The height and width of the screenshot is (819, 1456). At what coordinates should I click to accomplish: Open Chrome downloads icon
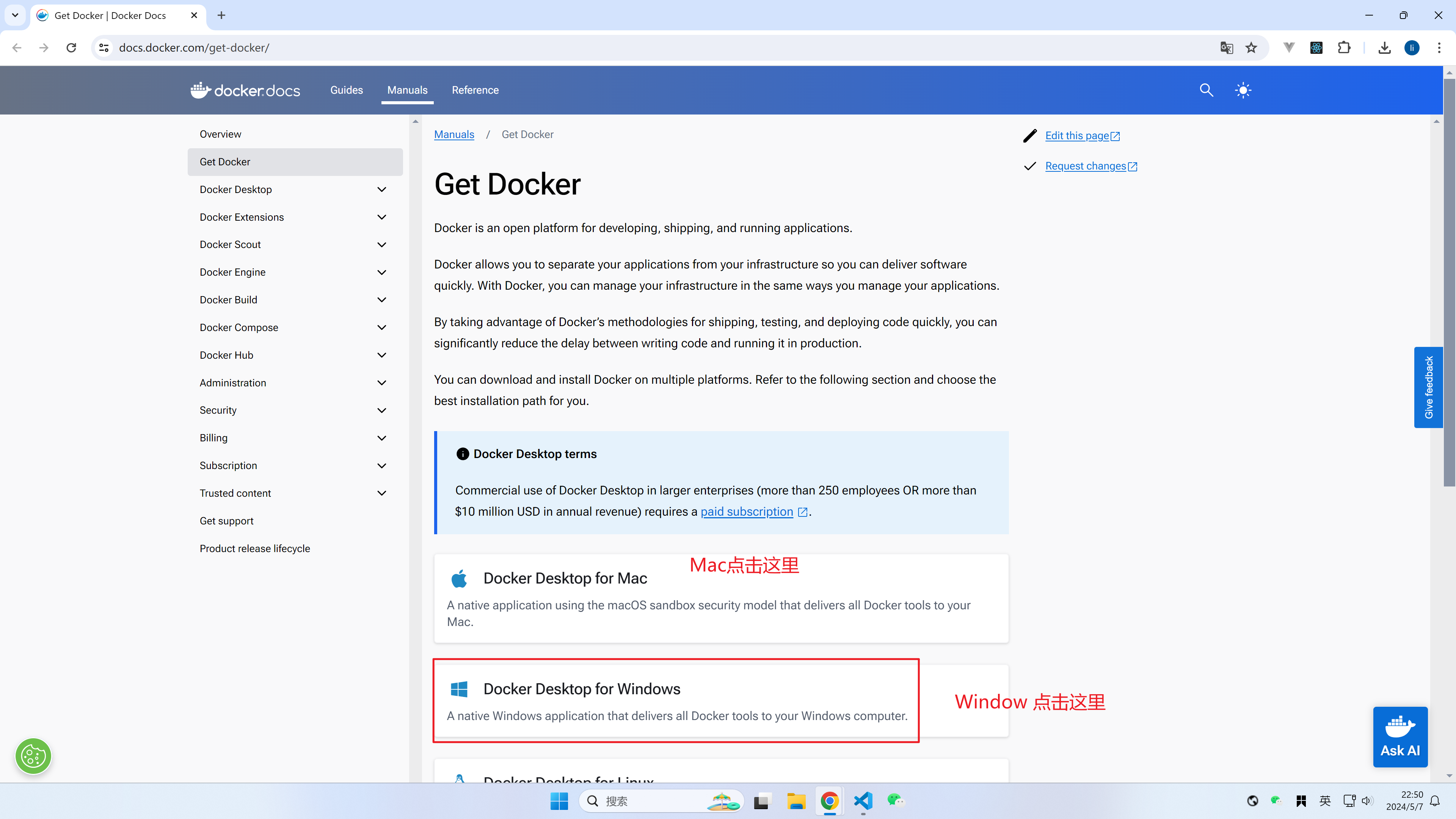(1384, 48)
